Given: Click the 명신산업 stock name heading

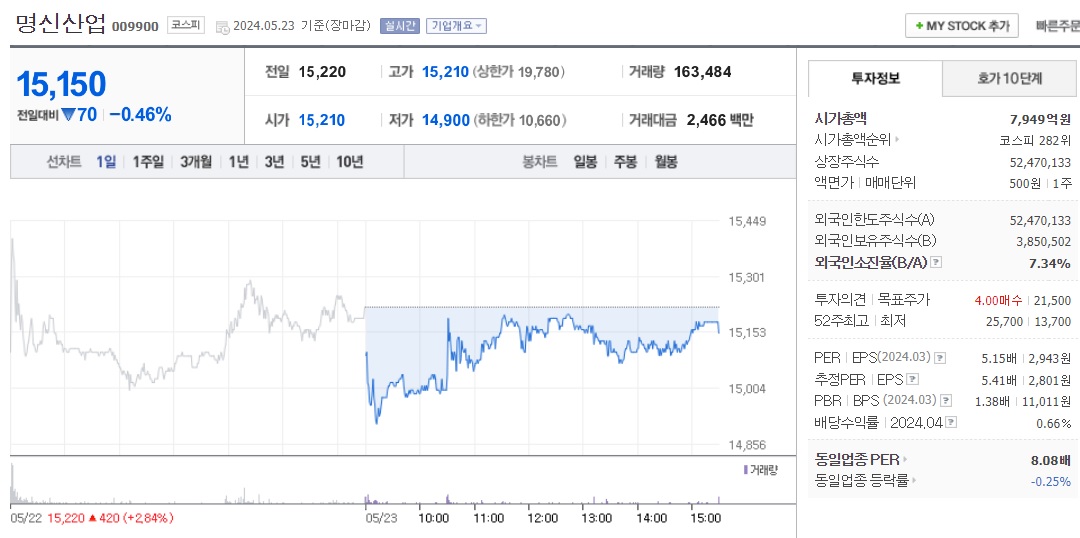Looking at the screenshot, I should click(x=61, y=25).
